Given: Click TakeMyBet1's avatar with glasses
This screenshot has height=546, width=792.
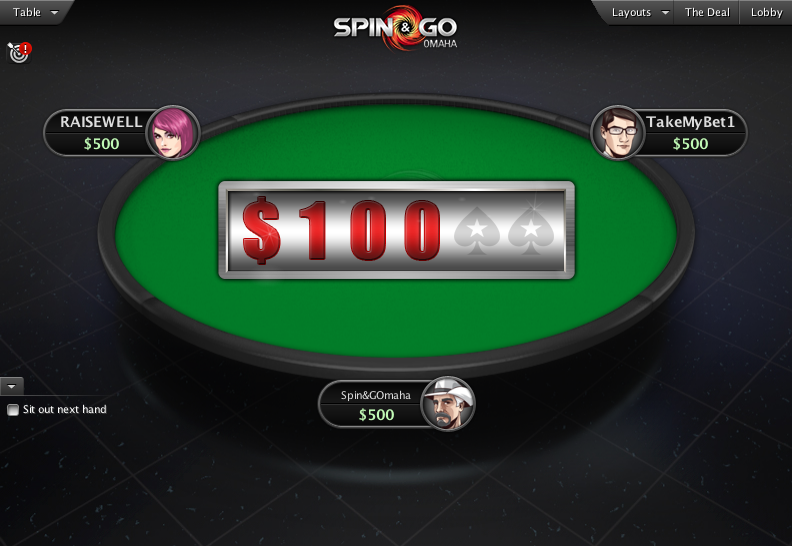Looking at the screenshot, I should click(617, 133).
